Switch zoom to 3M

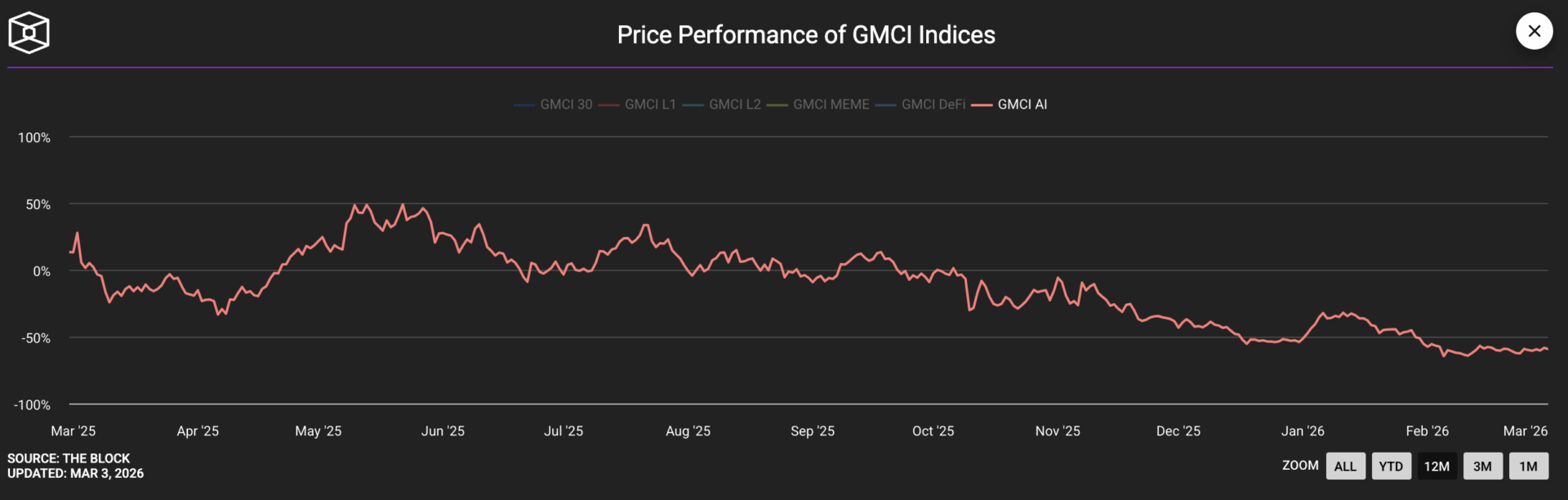1482,467
